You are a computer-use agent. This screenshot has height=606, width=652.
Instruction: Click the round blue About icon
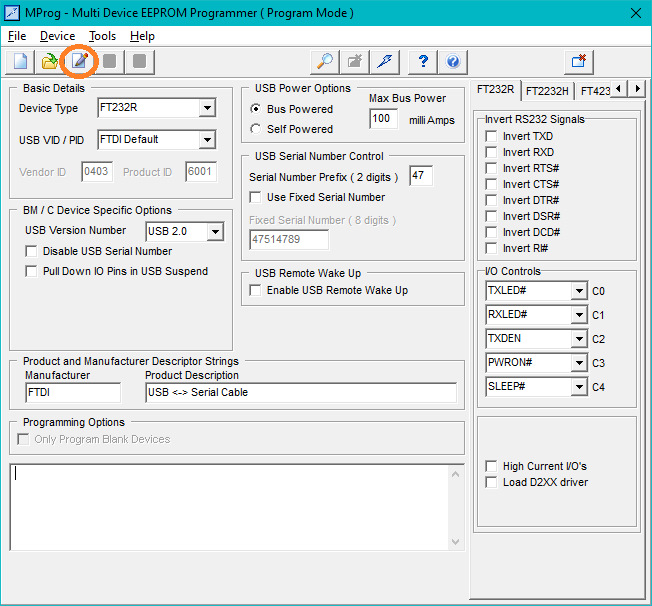(x=453, y=62)
